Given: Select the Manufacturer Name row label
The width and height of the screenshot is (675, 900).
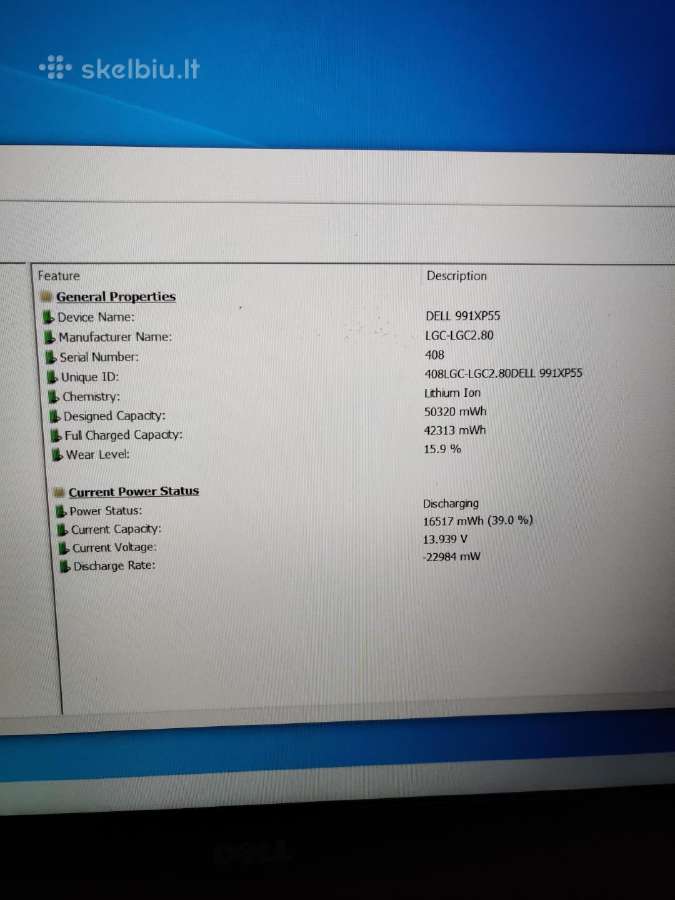Looking at the screenshot, I should [x=115, y=337].
